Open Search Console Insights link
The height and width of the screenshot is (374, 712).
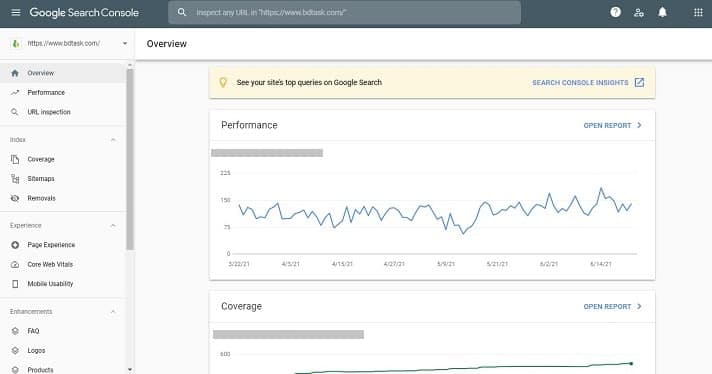pos(580,83)
